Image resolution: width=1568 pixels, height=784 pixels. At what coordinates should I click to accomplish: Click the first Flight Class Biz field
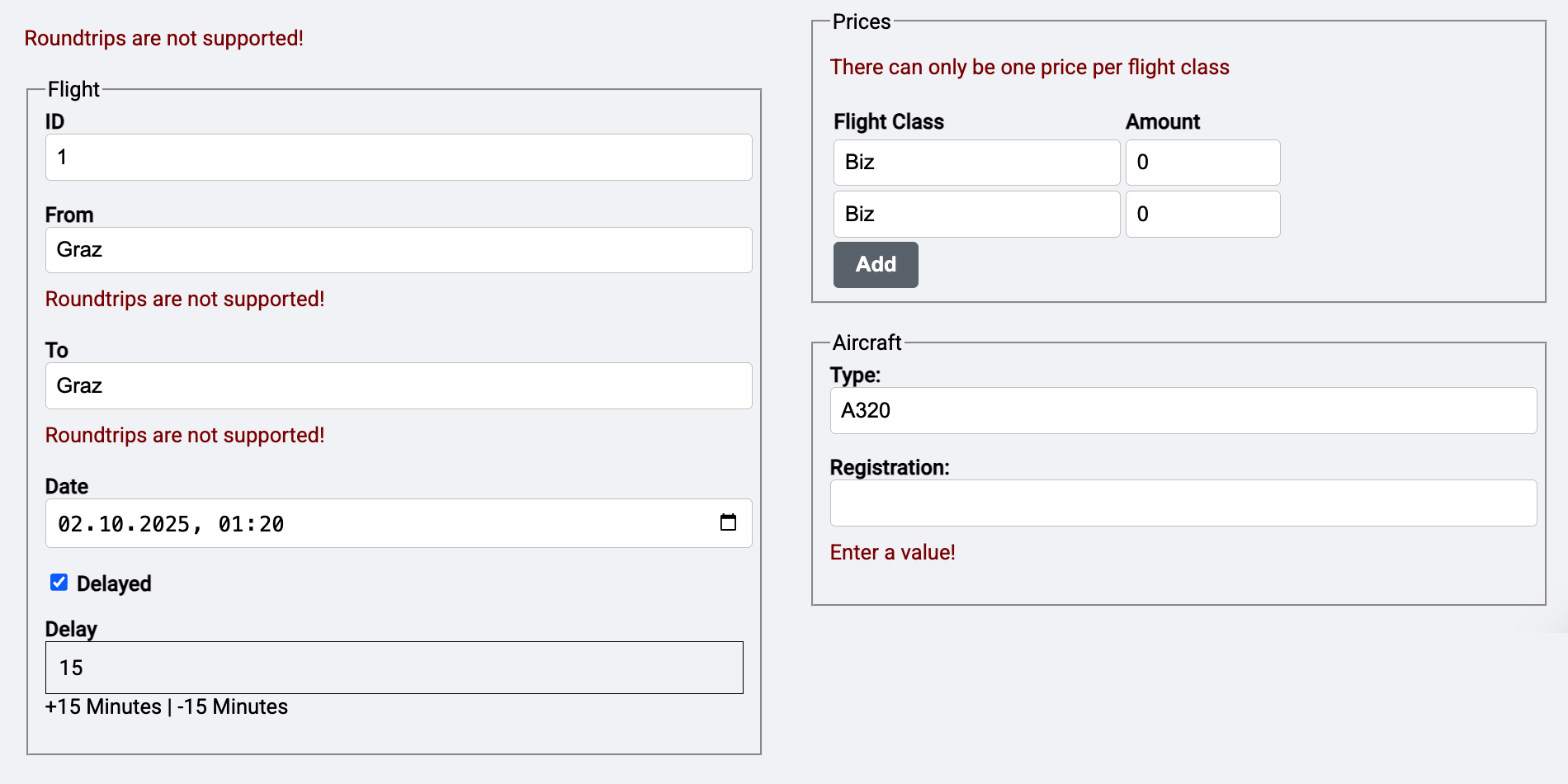[976, 163]
